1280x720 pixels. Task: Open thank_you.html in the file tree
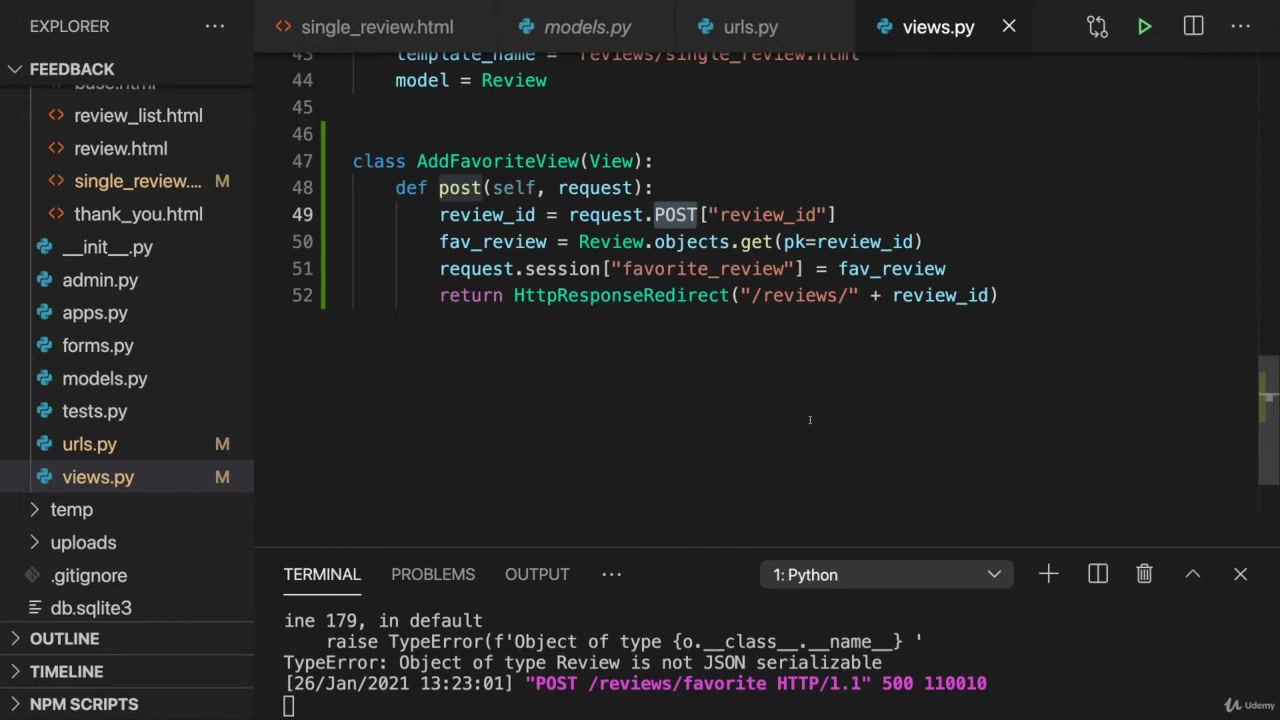click(x=137, y=214)
